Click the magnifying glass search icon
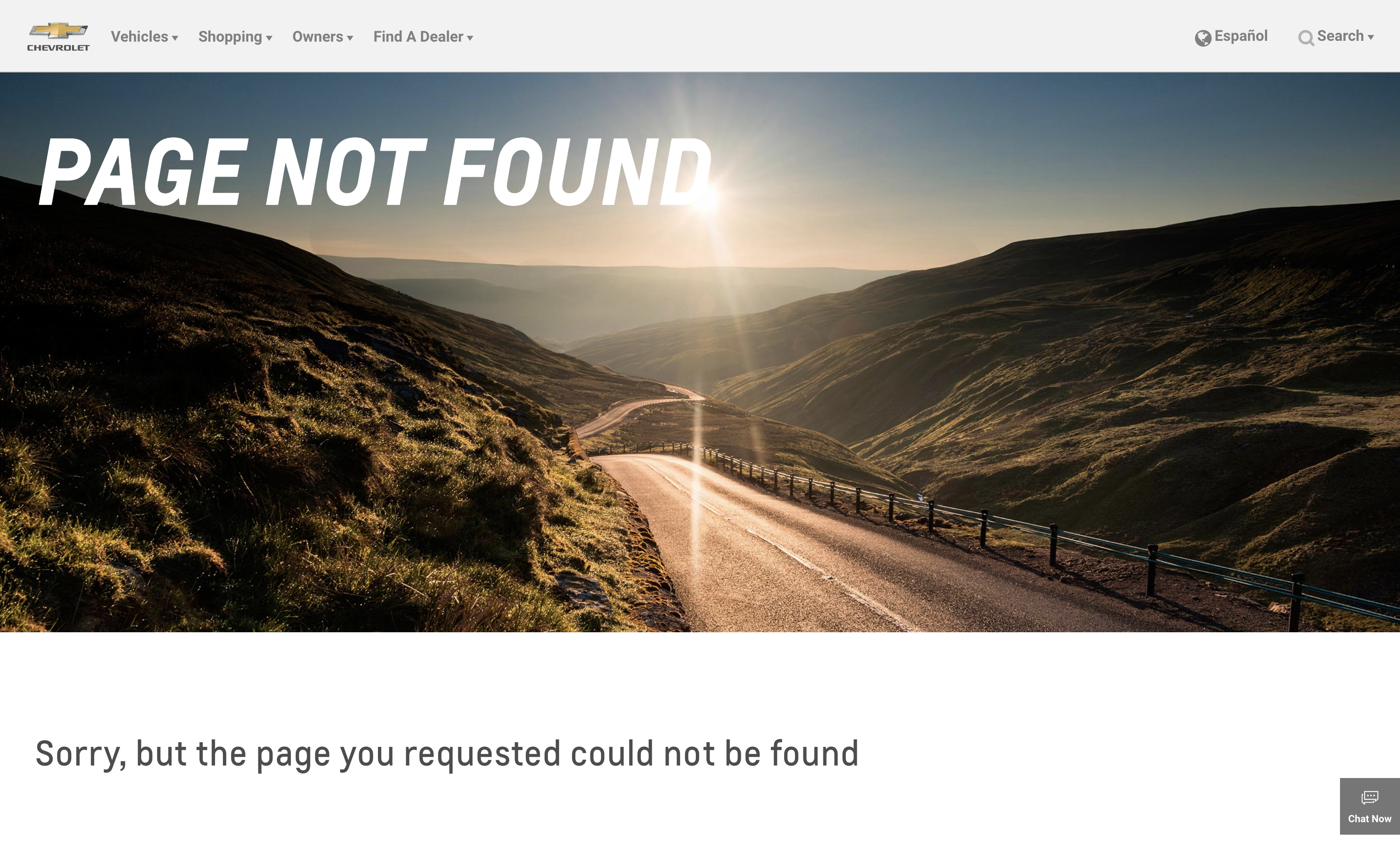The height and width of the screenshot is (843, 1400). pos(1306,38)
